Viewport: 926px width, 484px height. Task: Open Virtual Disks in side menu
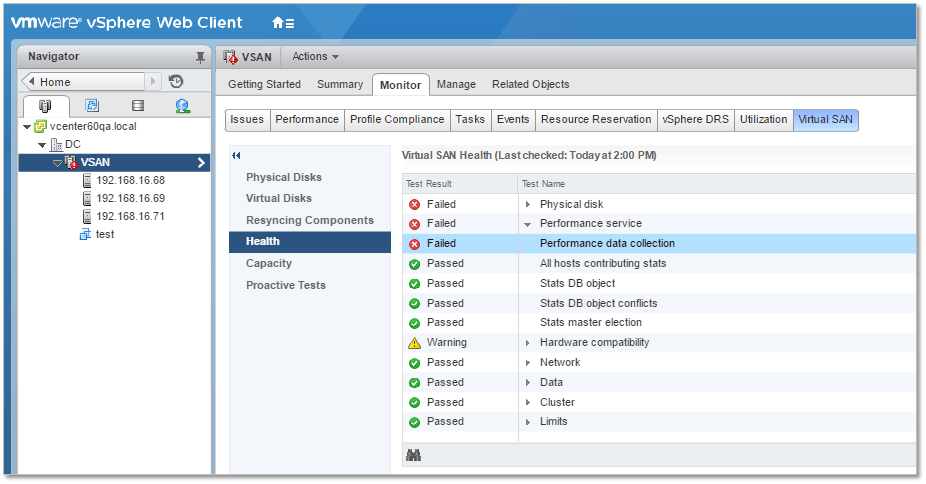[x=279, y=199]
